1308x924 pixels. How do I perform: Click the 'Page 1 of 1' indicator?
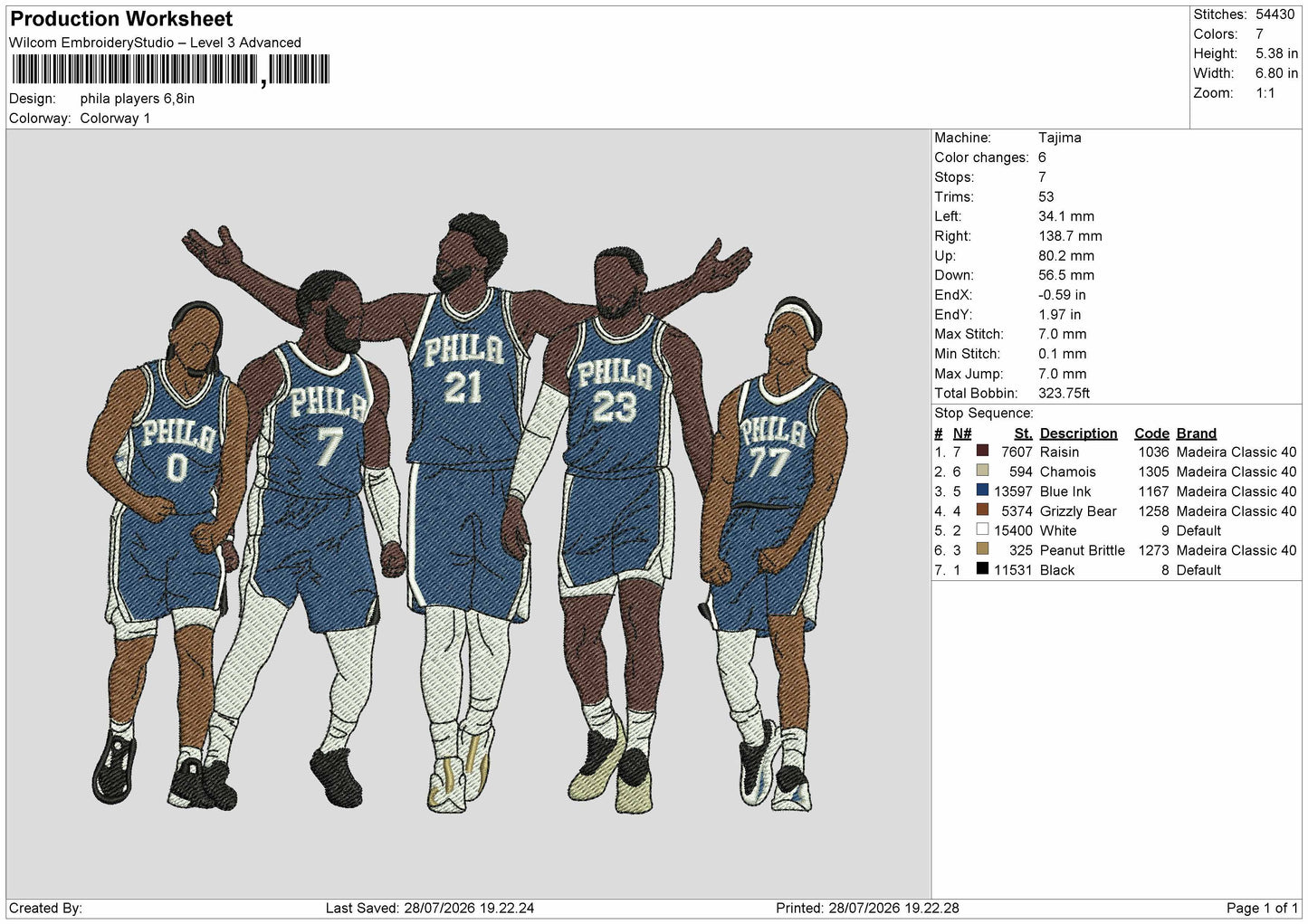click(1262, 909)
